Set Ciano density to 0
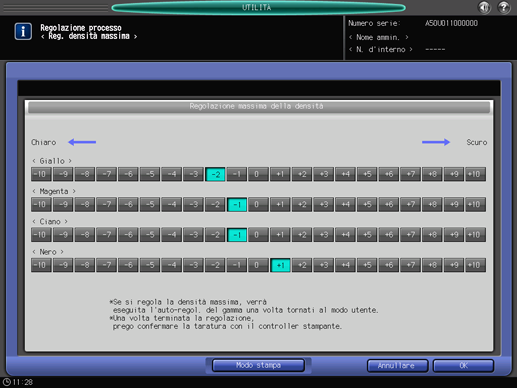517x388 pixels. (x=259, y=235)
